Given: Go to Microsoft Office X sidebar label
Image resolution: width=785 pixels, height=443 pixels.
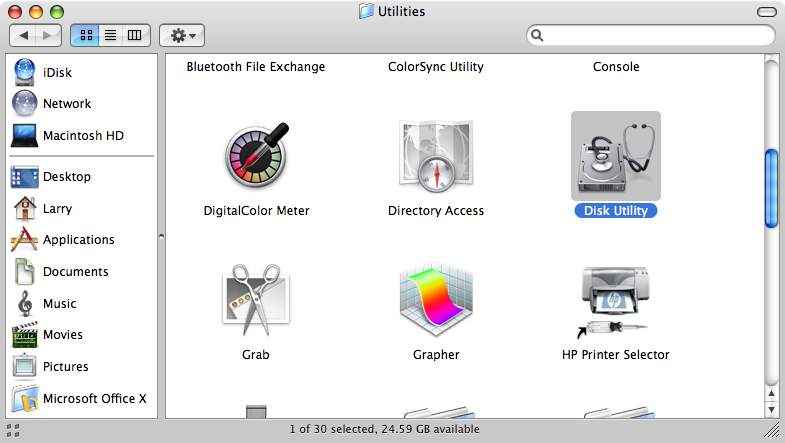Looking at the screenshot, I should coord(95,399).
